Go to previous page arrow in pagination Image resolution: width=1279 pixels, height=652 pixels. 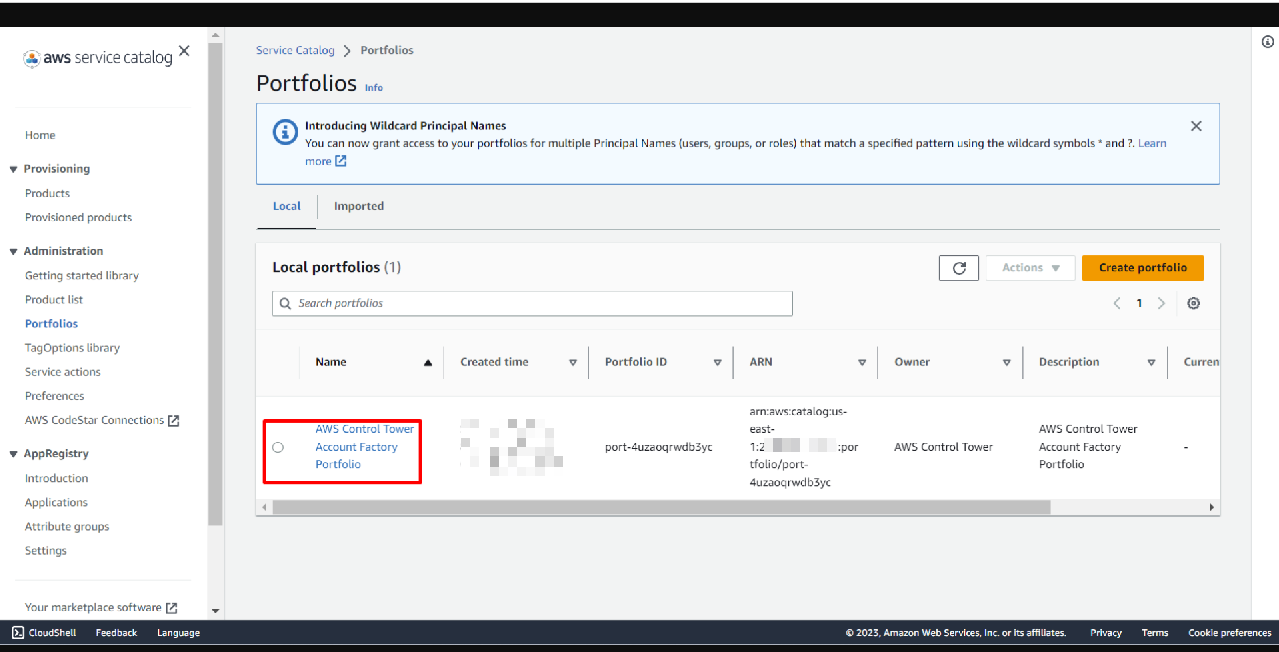(x=1117, y=304)
